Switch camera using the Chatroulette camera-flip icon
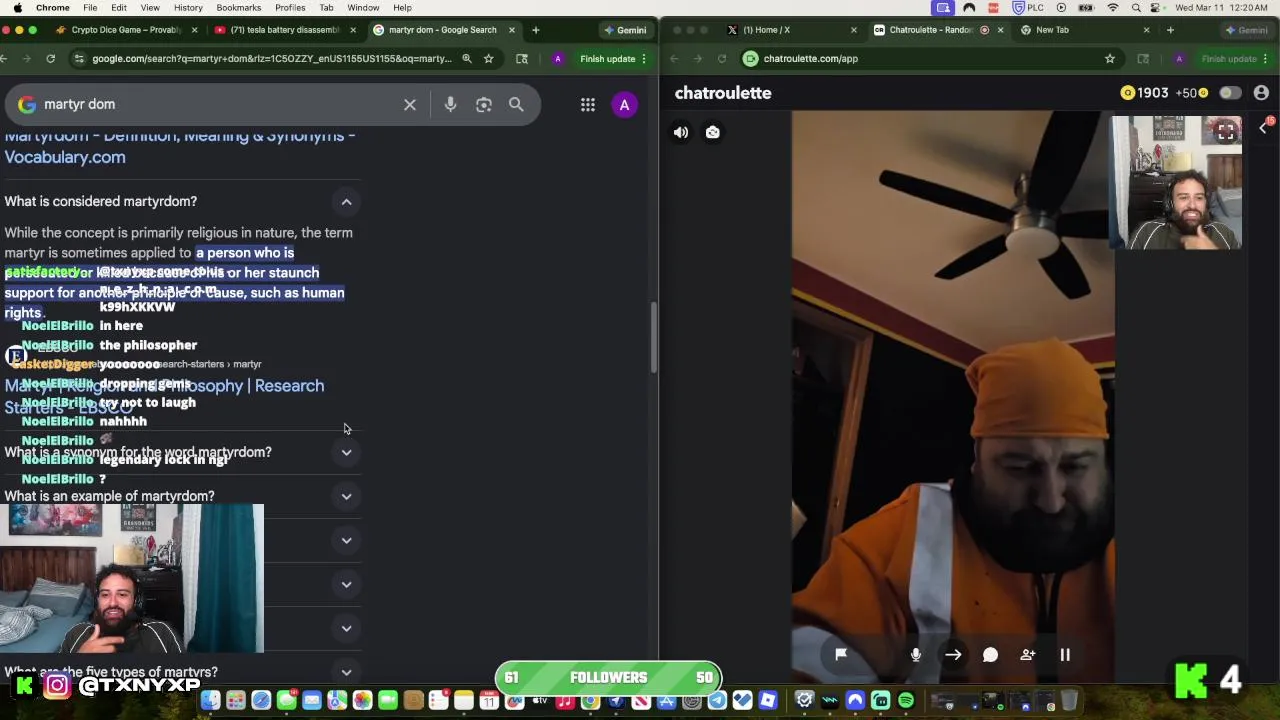 (713, 132)
